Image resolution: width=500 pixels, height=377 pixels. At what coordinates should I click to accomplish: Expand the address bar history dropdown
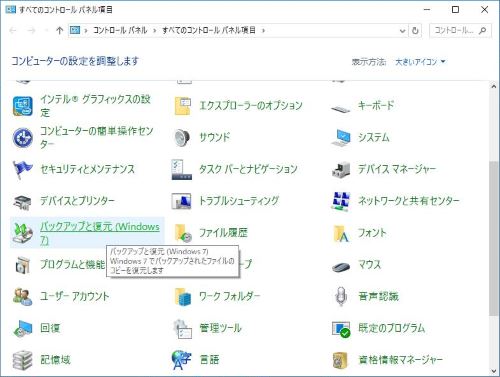pyautogui.click(x=402, y=31)
